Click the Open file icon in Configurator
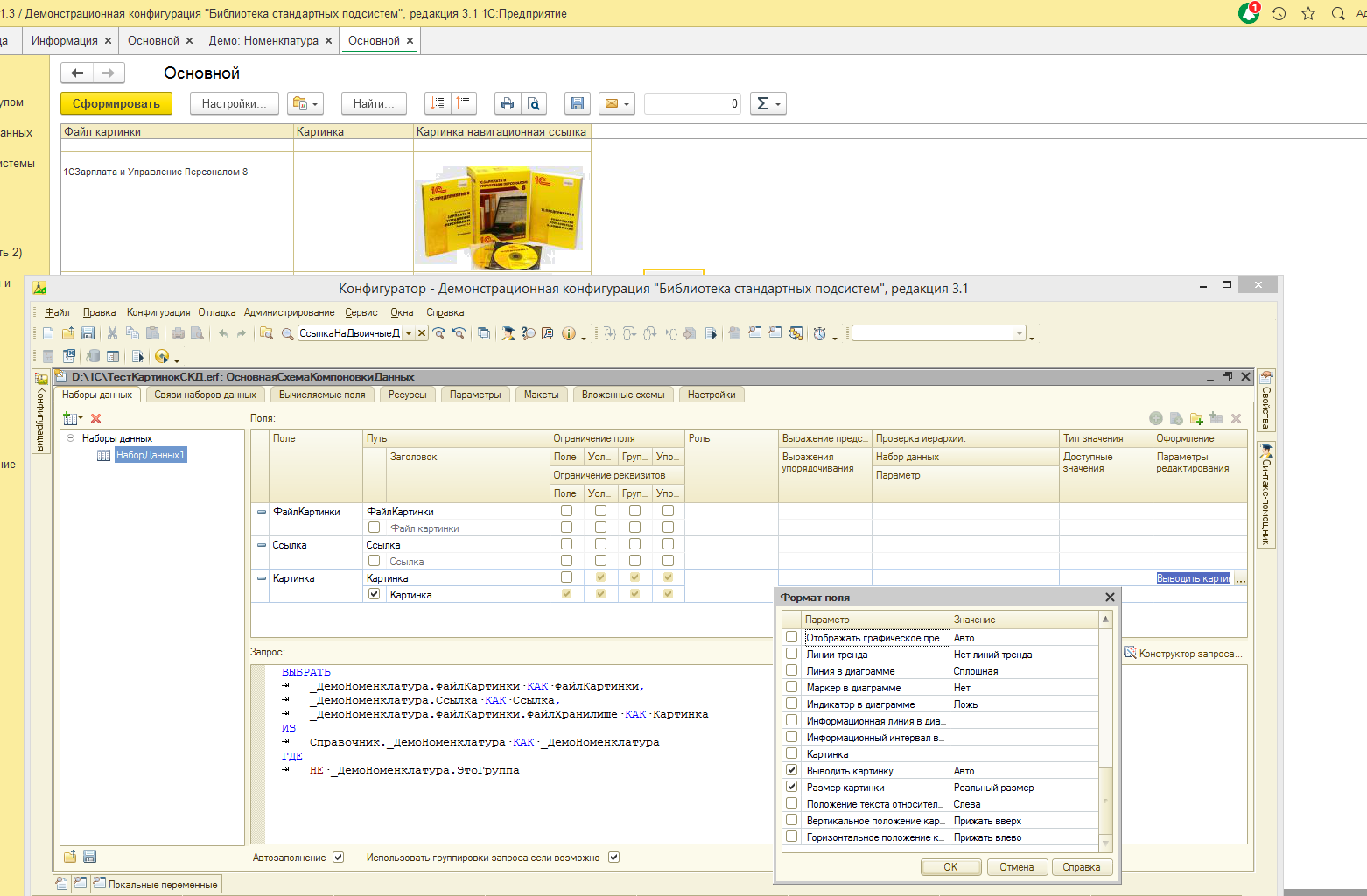The width and height of the screenshot is (1367, 896). point(68,333)
